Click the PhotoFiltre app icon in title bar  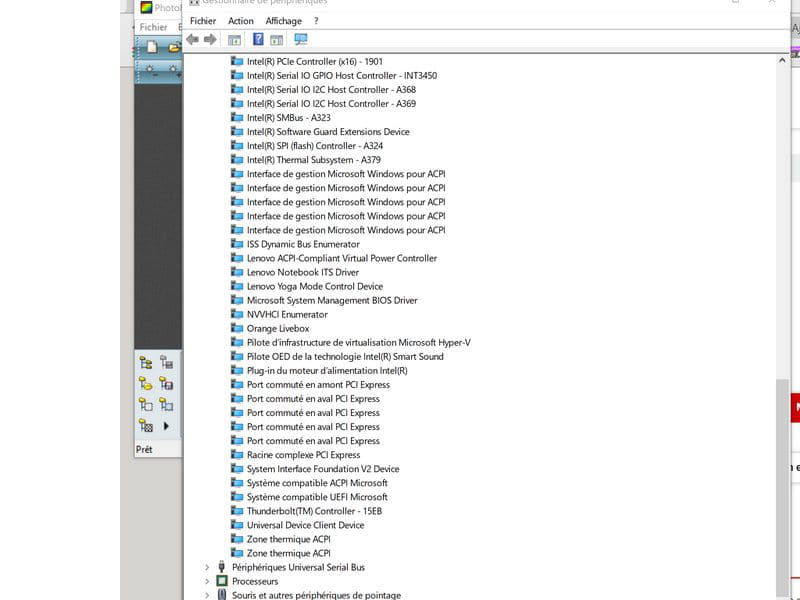(x=146, y=7)
